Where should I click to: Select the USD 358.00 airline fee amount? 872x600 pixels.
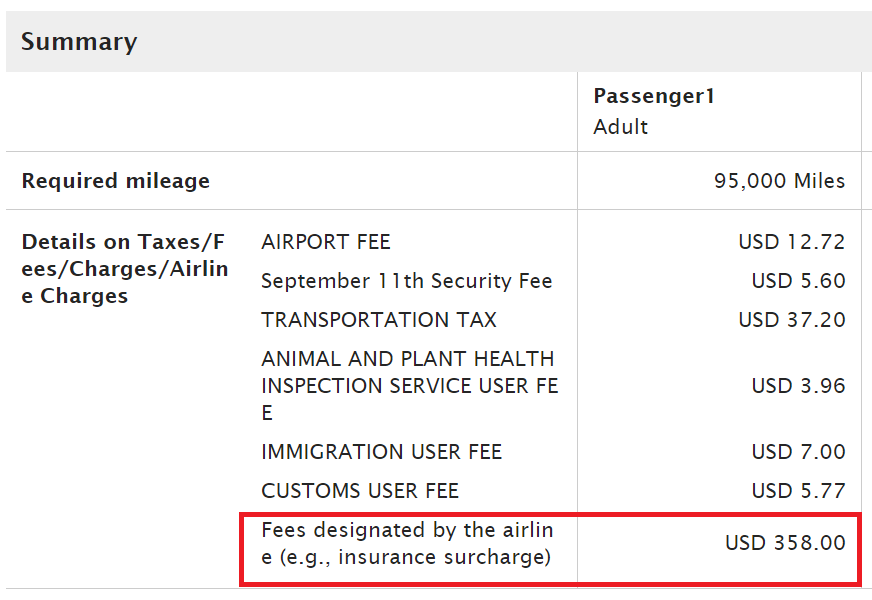click(785, 542)
